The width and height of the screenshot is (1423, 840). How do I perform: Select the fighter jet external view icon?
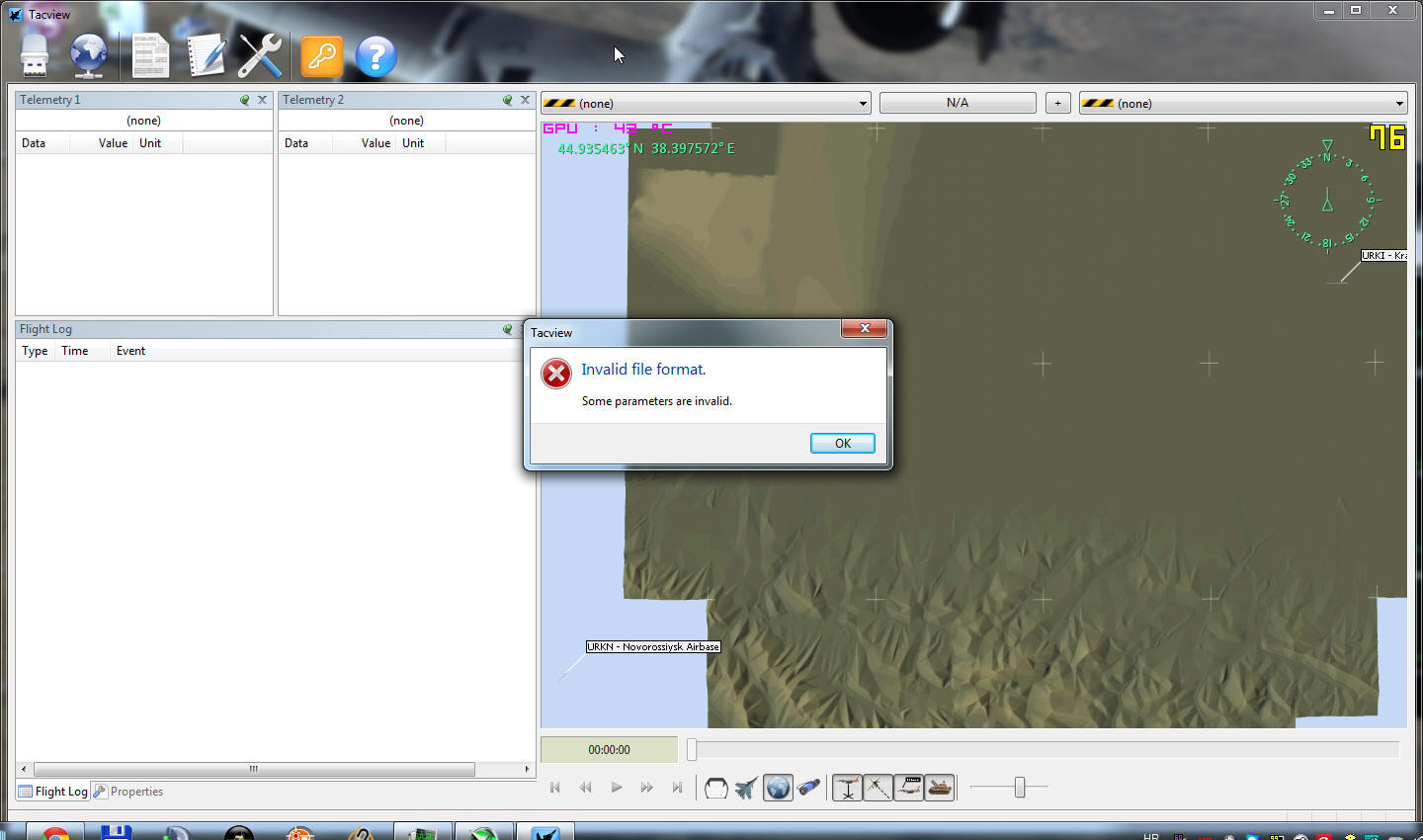click(747, 788)
